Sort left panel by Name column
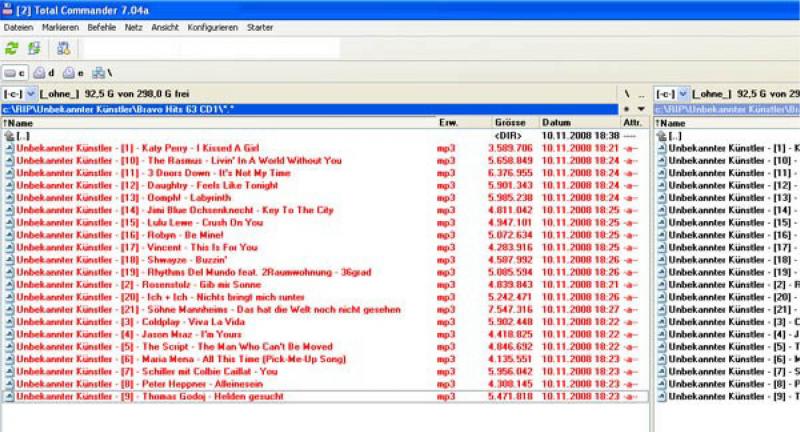The width and height of the screenshot is (800, 432). 218,123
